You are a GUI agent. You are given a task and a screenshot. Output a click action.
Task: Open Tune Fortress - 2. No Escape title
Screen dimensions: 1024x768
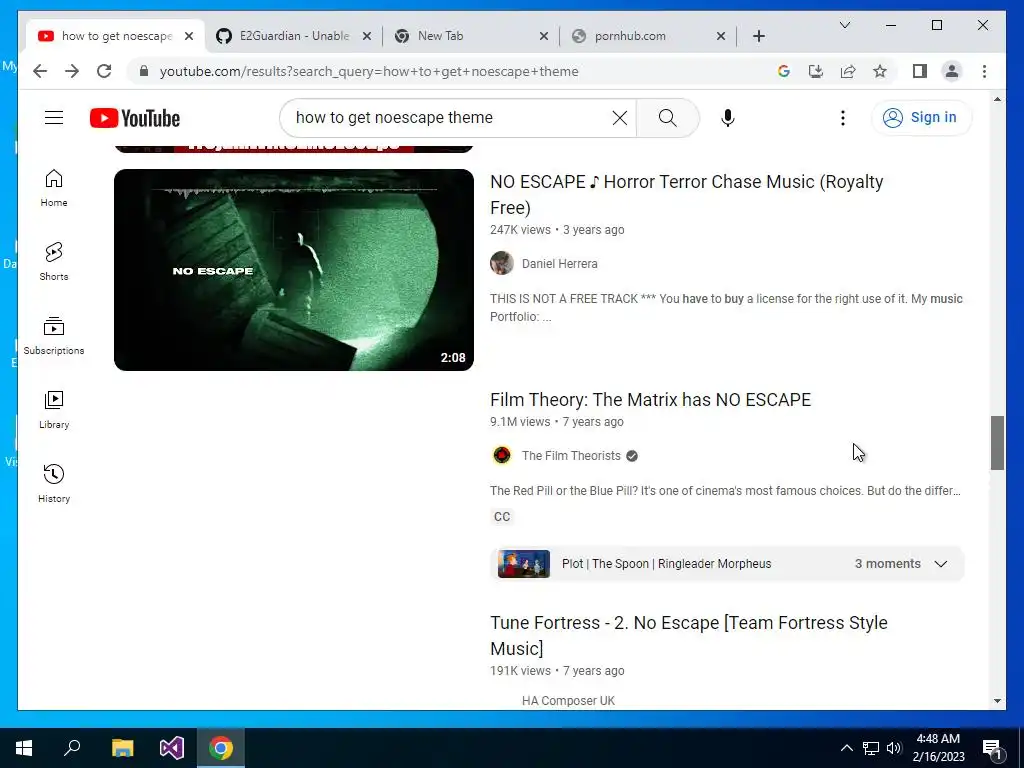click(x=688, y=635)
